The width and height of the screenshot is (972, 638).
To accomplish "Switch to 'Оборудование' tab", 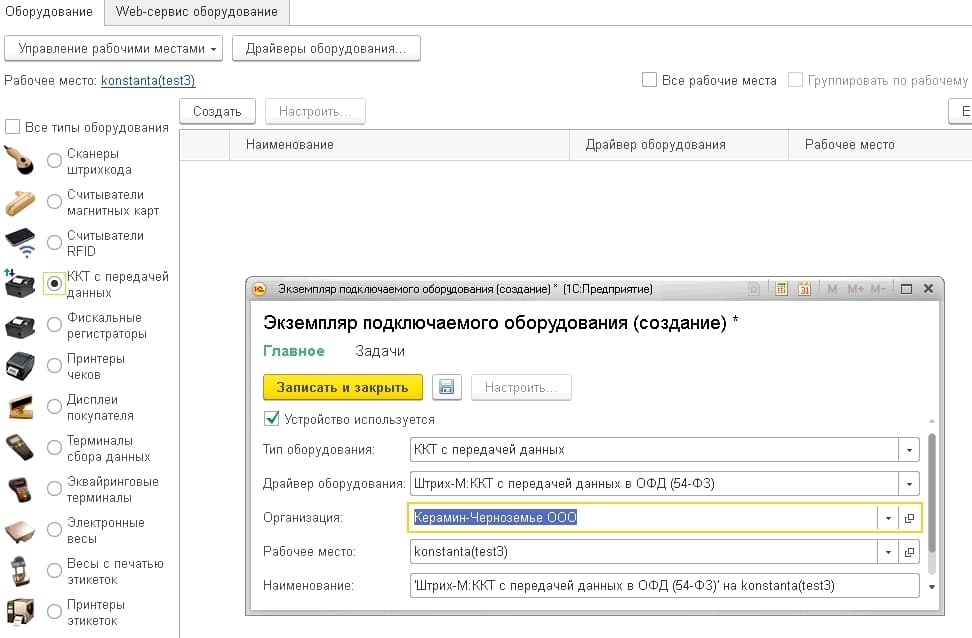I will (49, 12).
